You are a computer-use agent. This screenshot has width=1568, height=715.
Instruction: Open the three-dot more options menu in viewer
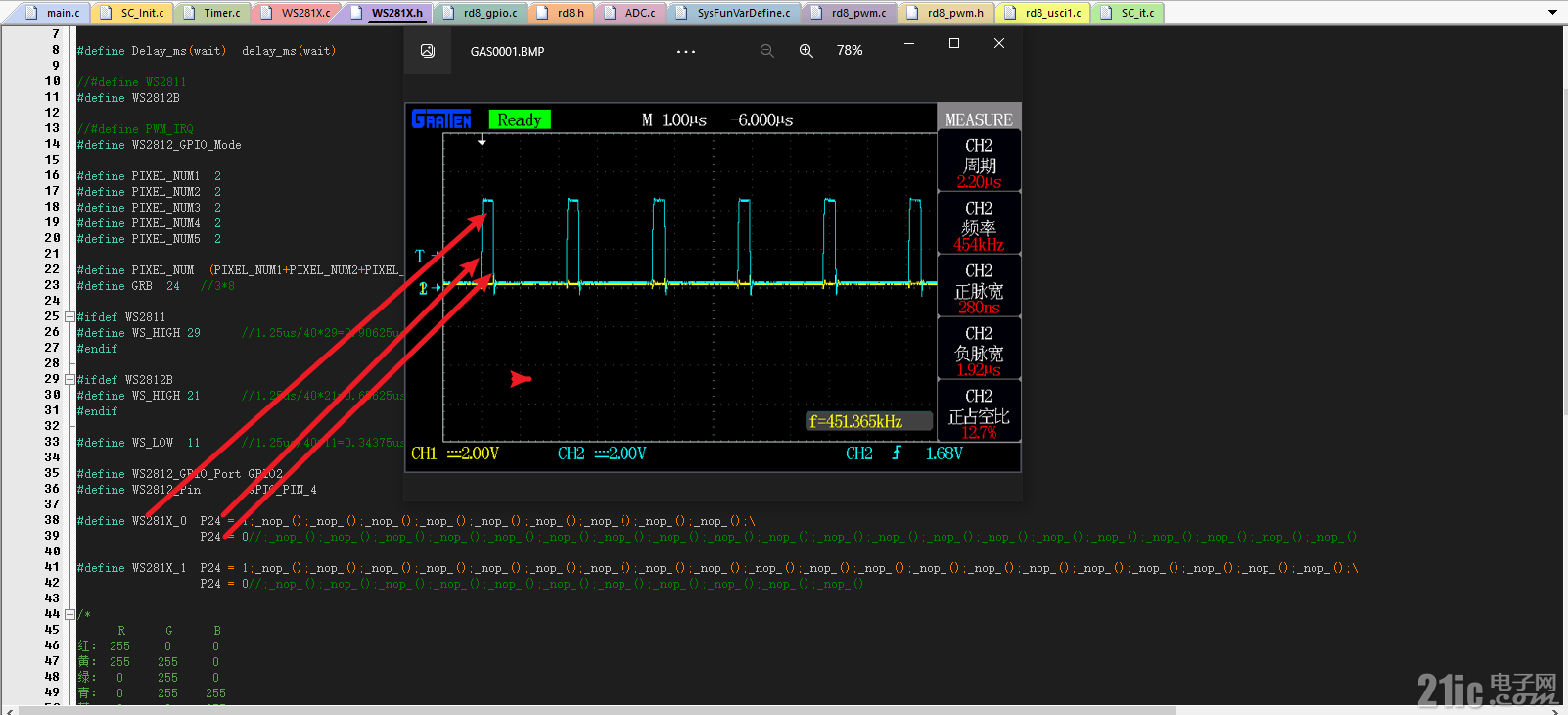[x=686, y=51]
